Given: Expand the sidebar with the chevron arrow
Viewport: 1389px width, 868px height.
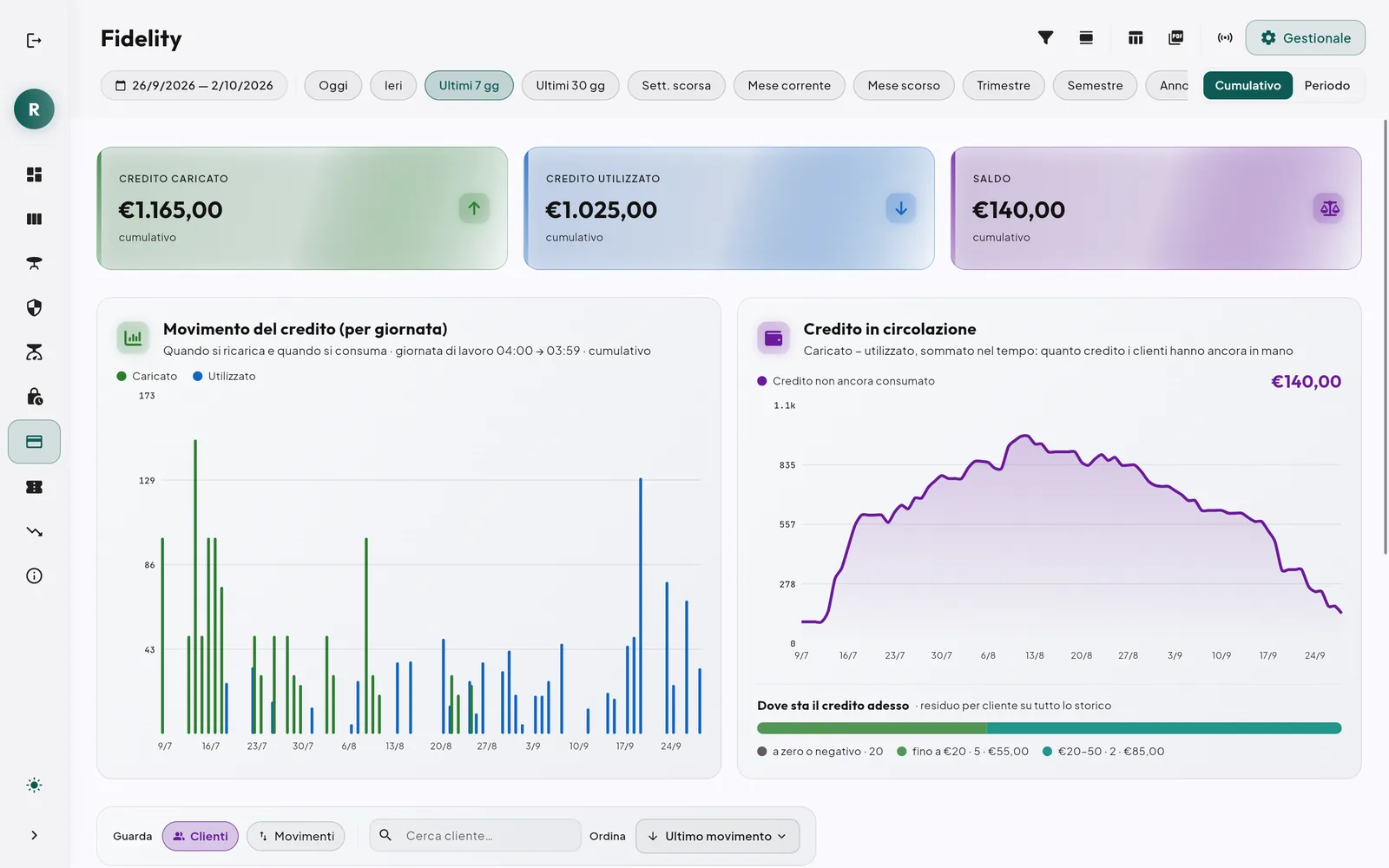Looking at the screenshot, I should [x=34, y=835].
